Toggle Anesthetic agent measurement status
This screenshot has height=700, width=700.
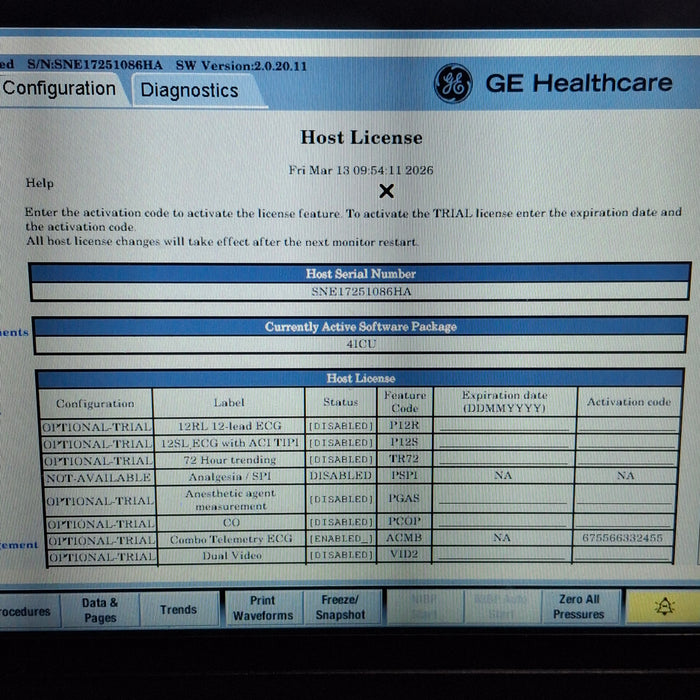click(341, 499)
